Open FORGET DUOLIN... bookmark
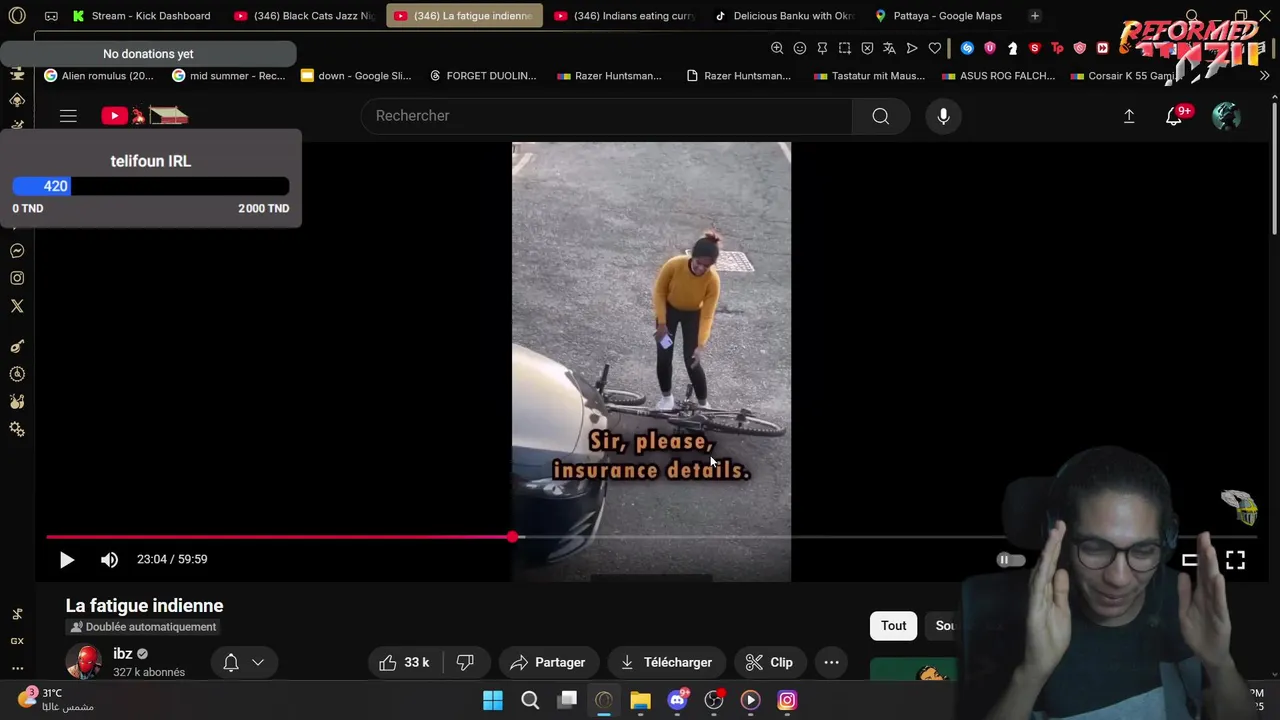Viewport: 1280px width, 720px height. click(483, 76)
